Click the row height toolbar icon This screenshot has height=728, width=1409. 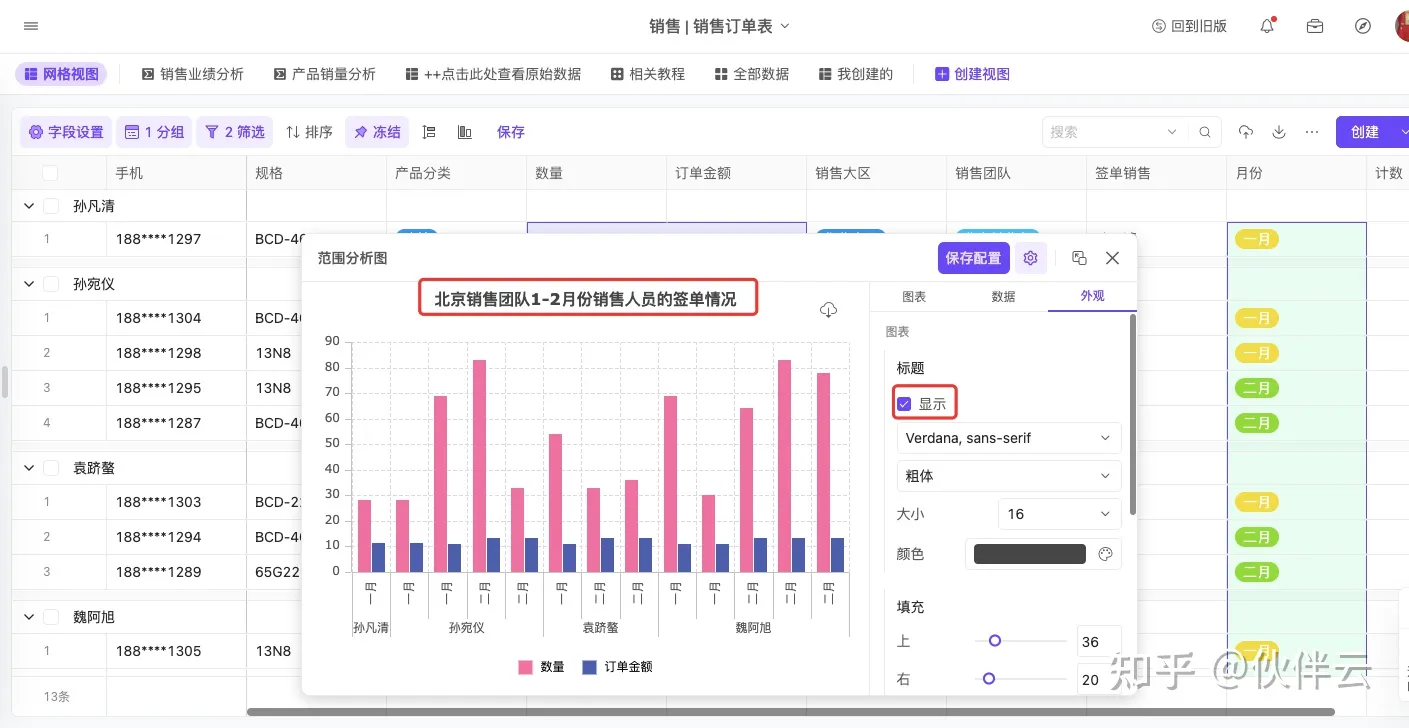(429, 132)
